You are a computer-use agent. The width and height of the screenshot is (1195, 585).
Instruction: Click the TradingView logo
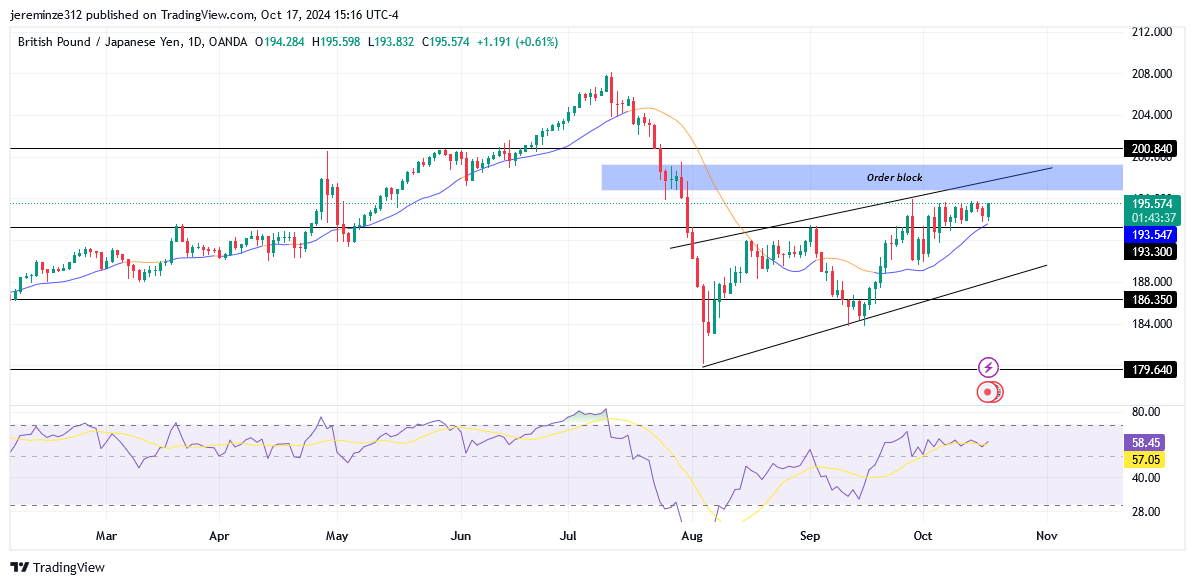(x=55, y=568)
